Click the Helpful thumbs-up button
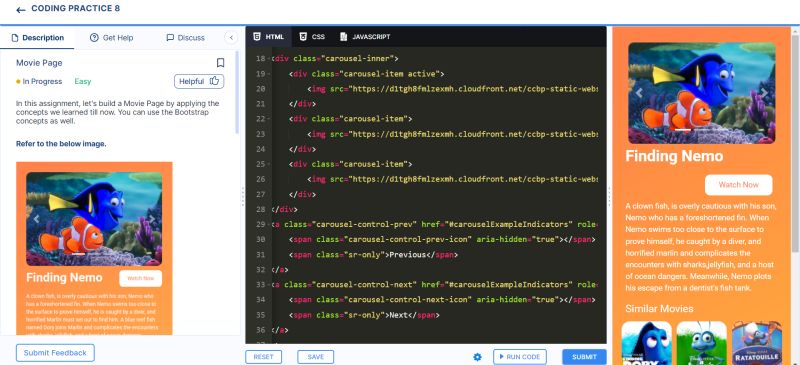 click(x=199, y=81)
